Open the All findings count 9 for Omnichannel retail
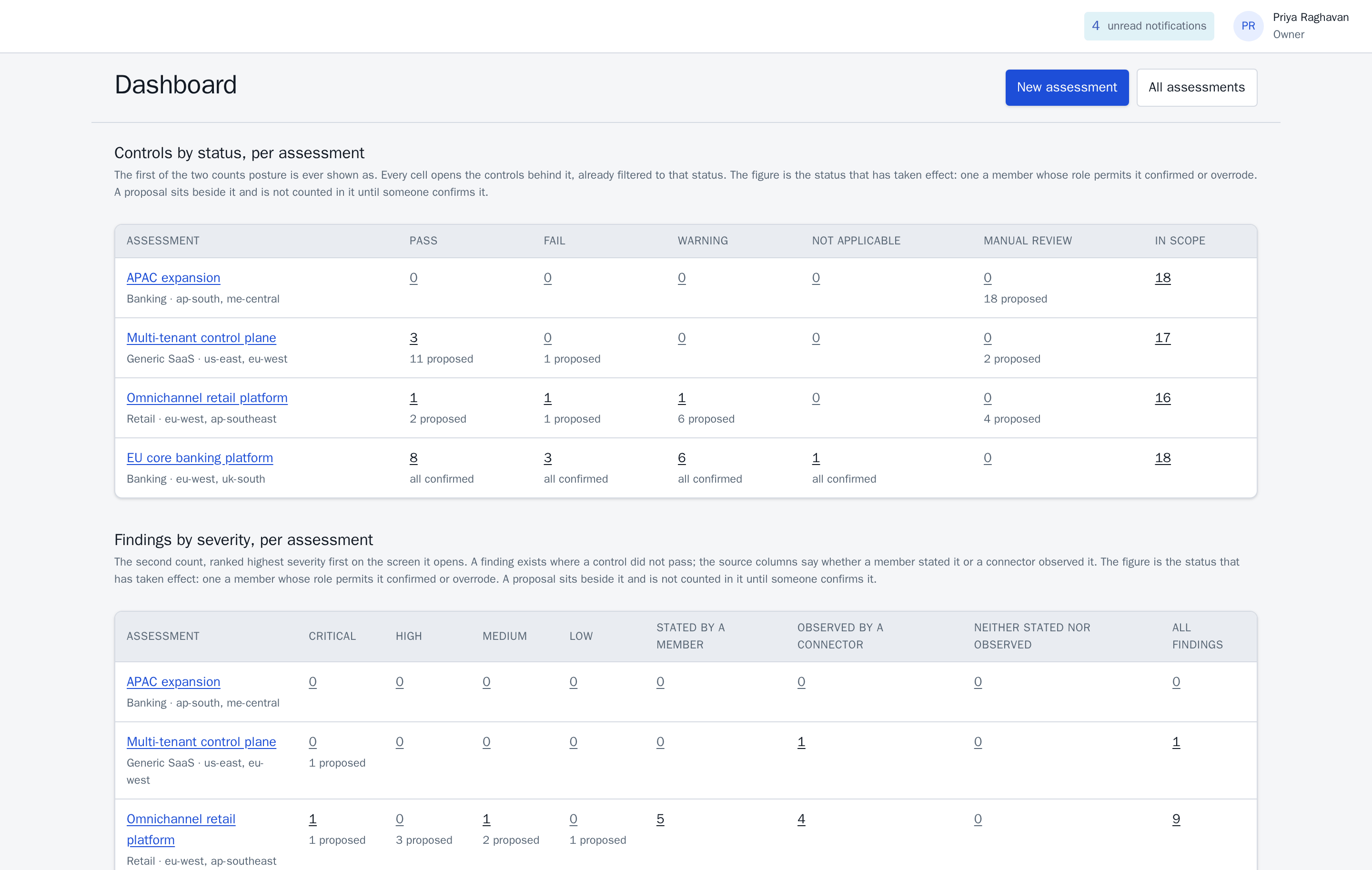The height and width of the screenshot is (870, 1372). [x=1176, y=819]
